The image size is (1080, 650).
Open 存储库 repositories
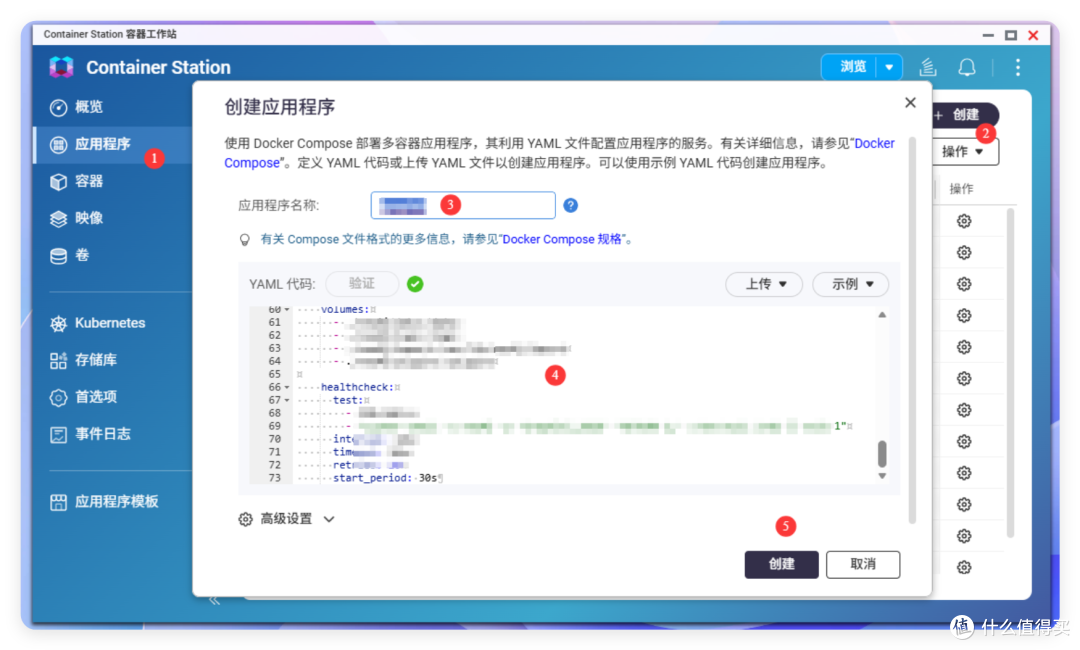click(83, 359)
